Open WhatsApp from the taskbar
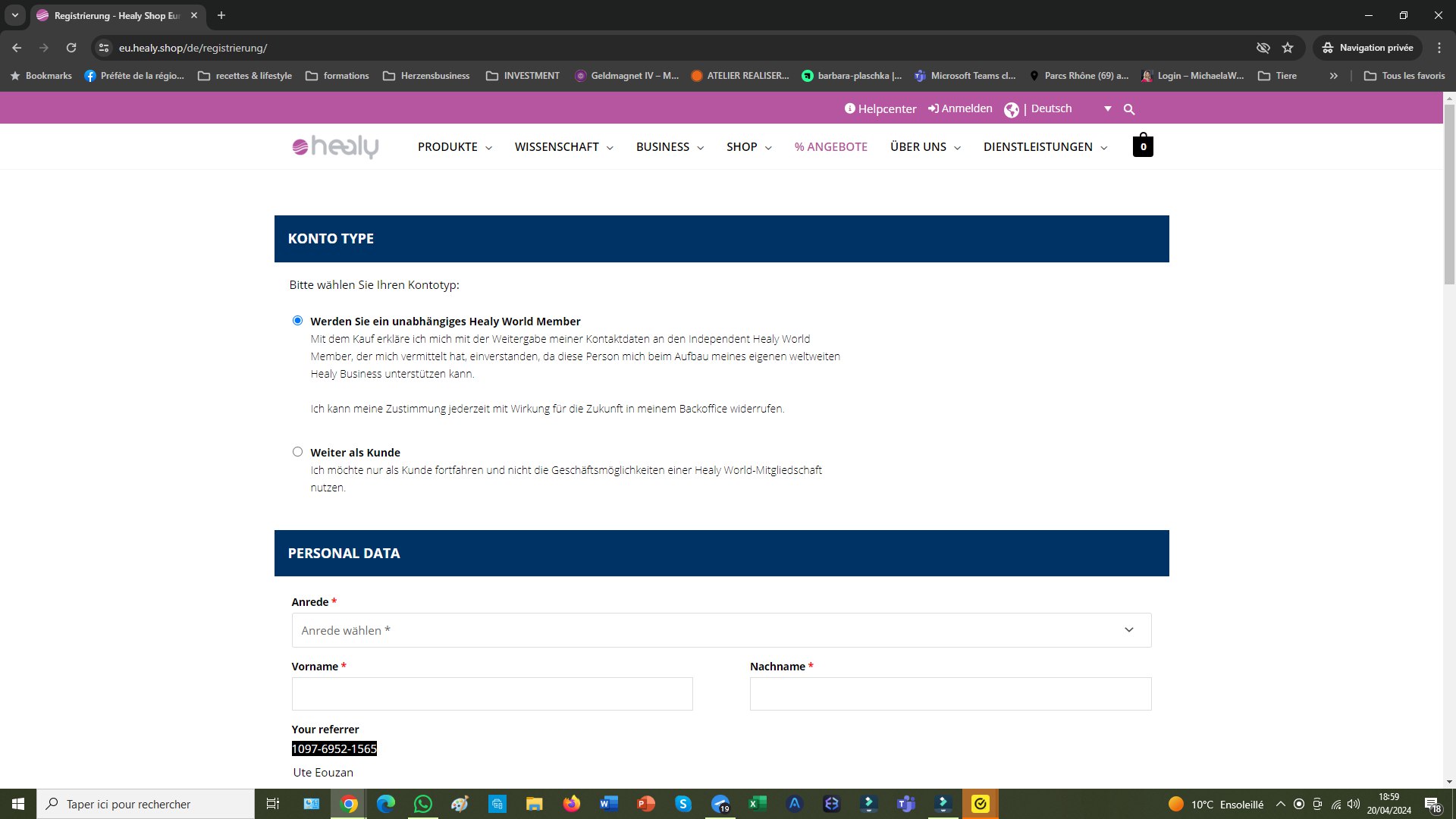 coord(423,804)
